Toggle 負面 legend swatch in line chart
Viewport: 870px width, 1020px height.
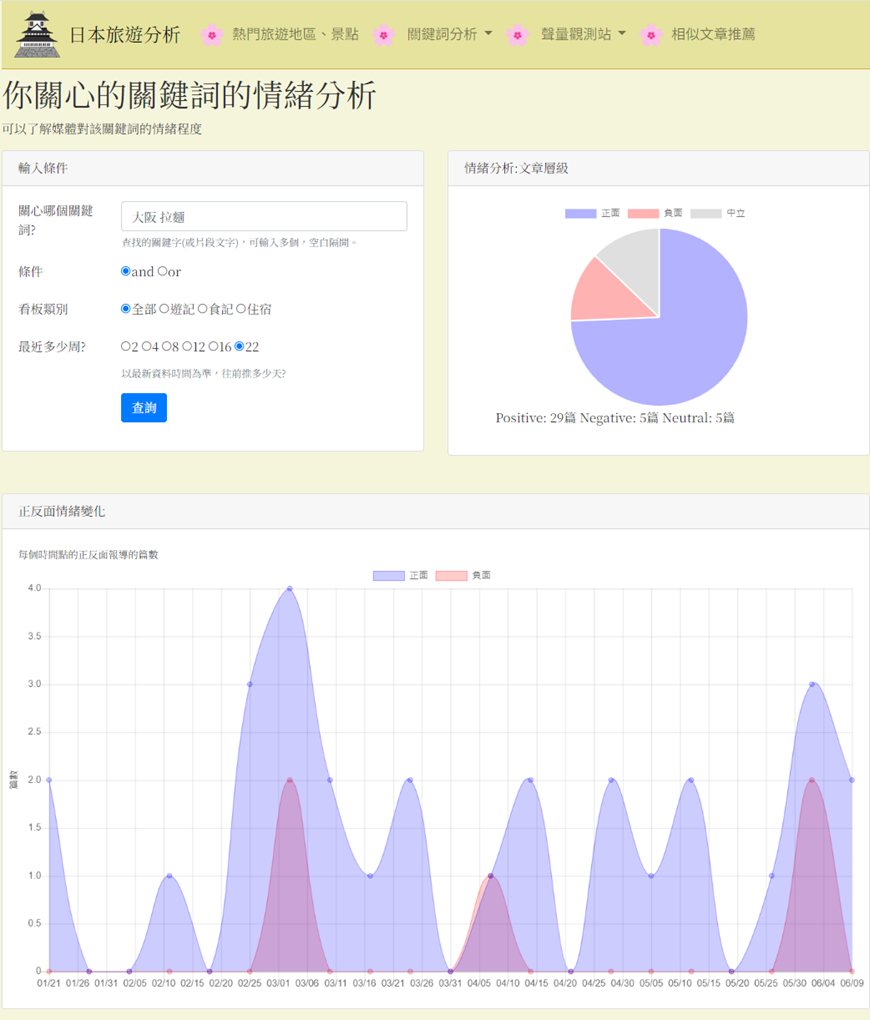coord(449,576)
